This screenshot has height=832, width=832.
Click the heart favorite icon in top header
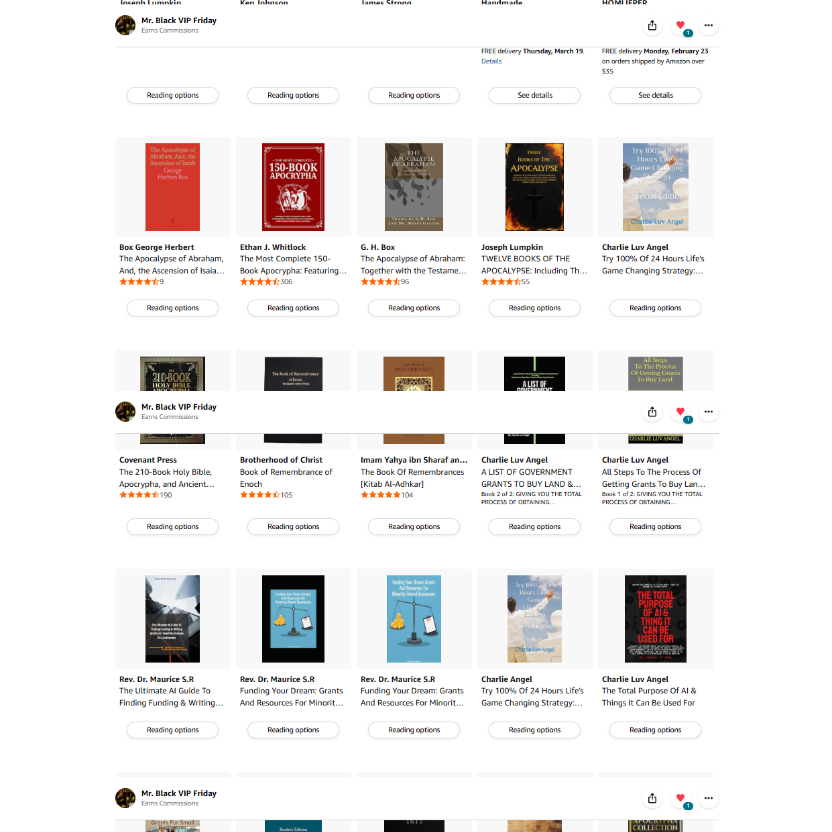pos(680,25)
